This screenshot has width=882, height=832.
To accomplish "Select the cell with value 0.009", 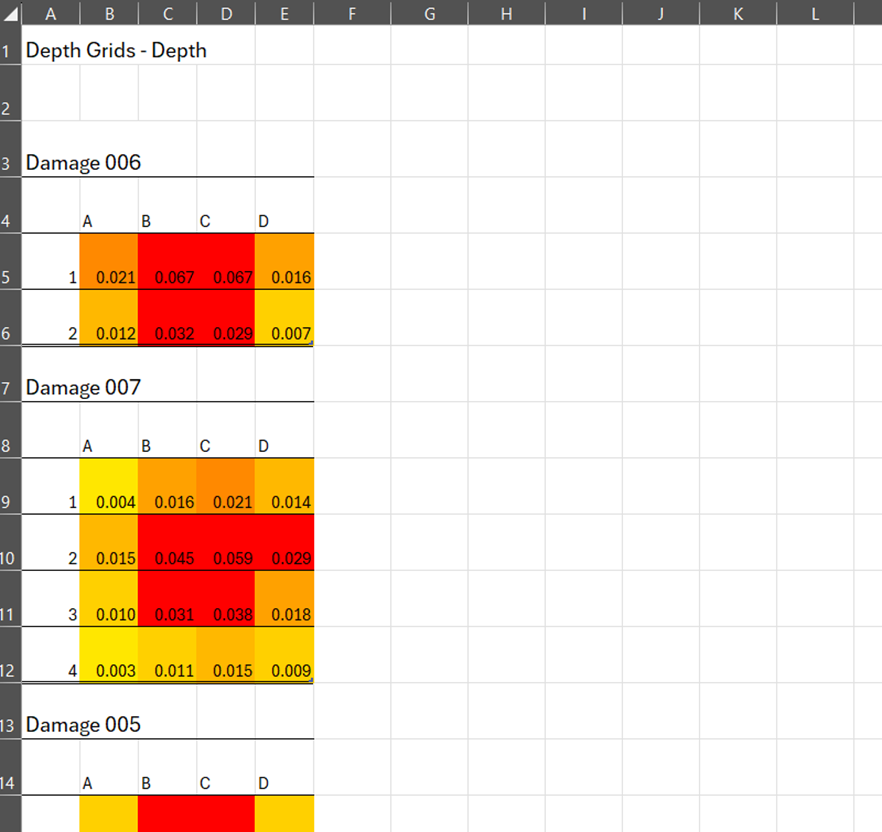I will pyautogui.click(x=285, y=655).
